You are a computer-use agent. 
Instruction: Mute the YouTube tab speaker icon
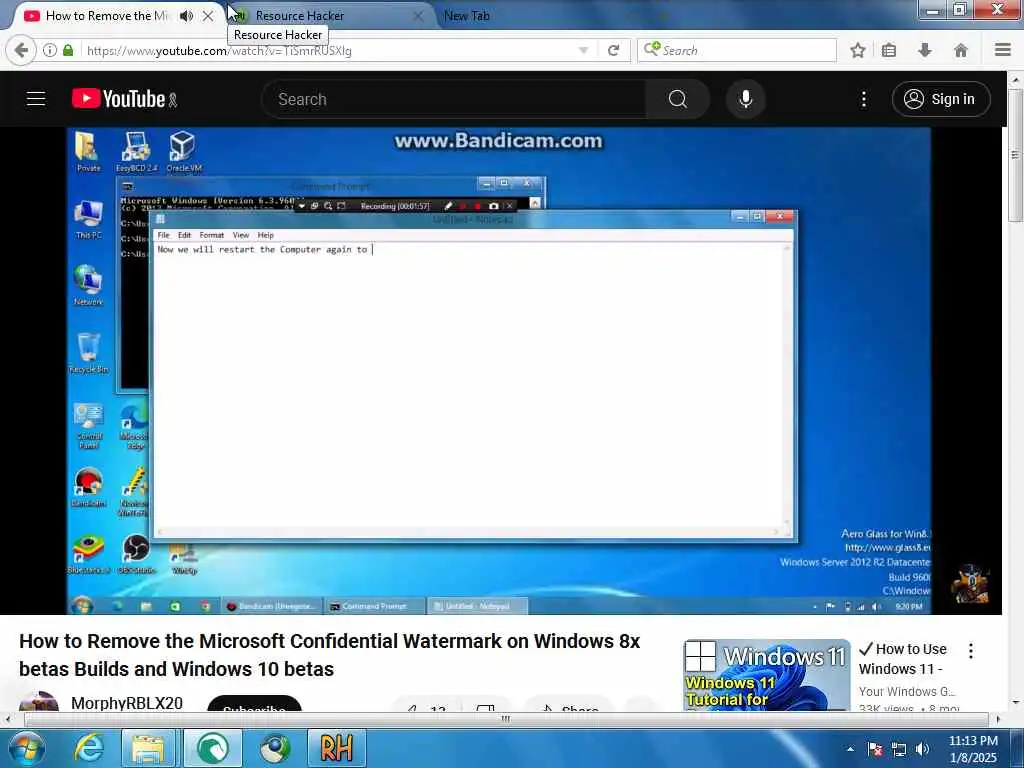[x=187, y=16]
